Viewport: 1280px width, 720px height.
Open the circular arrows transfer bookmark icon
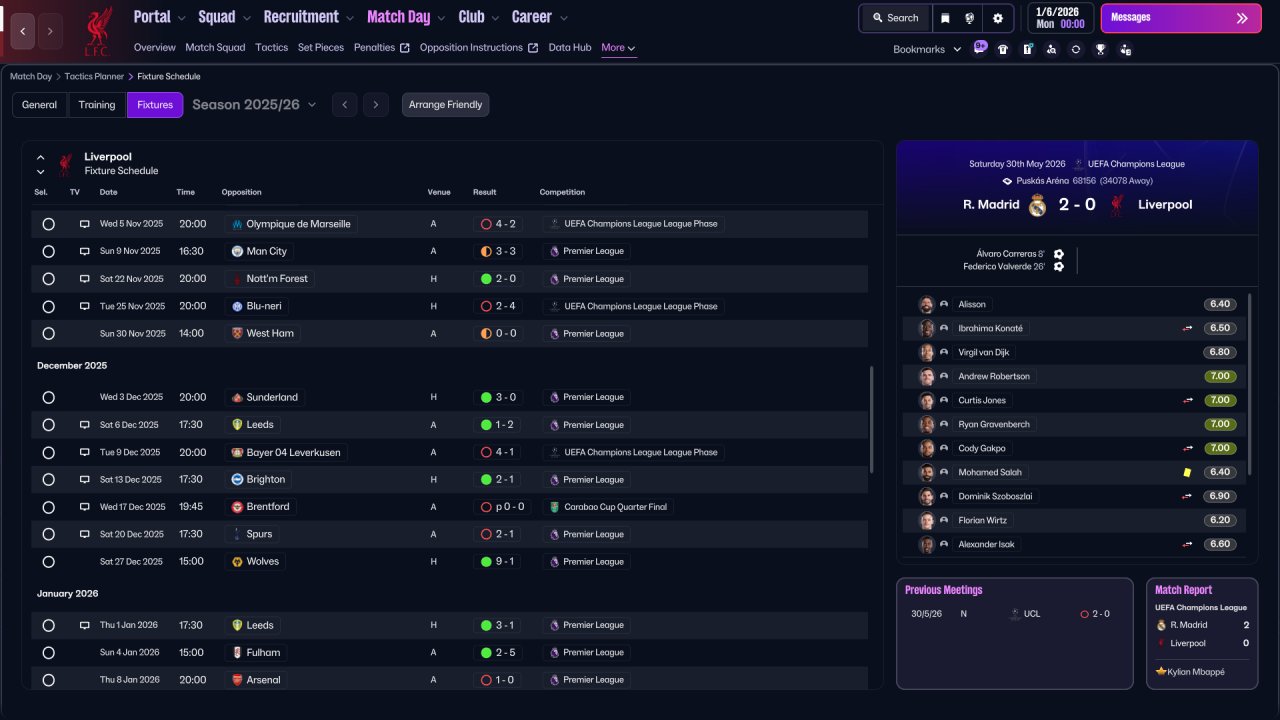pos(1076,49)
